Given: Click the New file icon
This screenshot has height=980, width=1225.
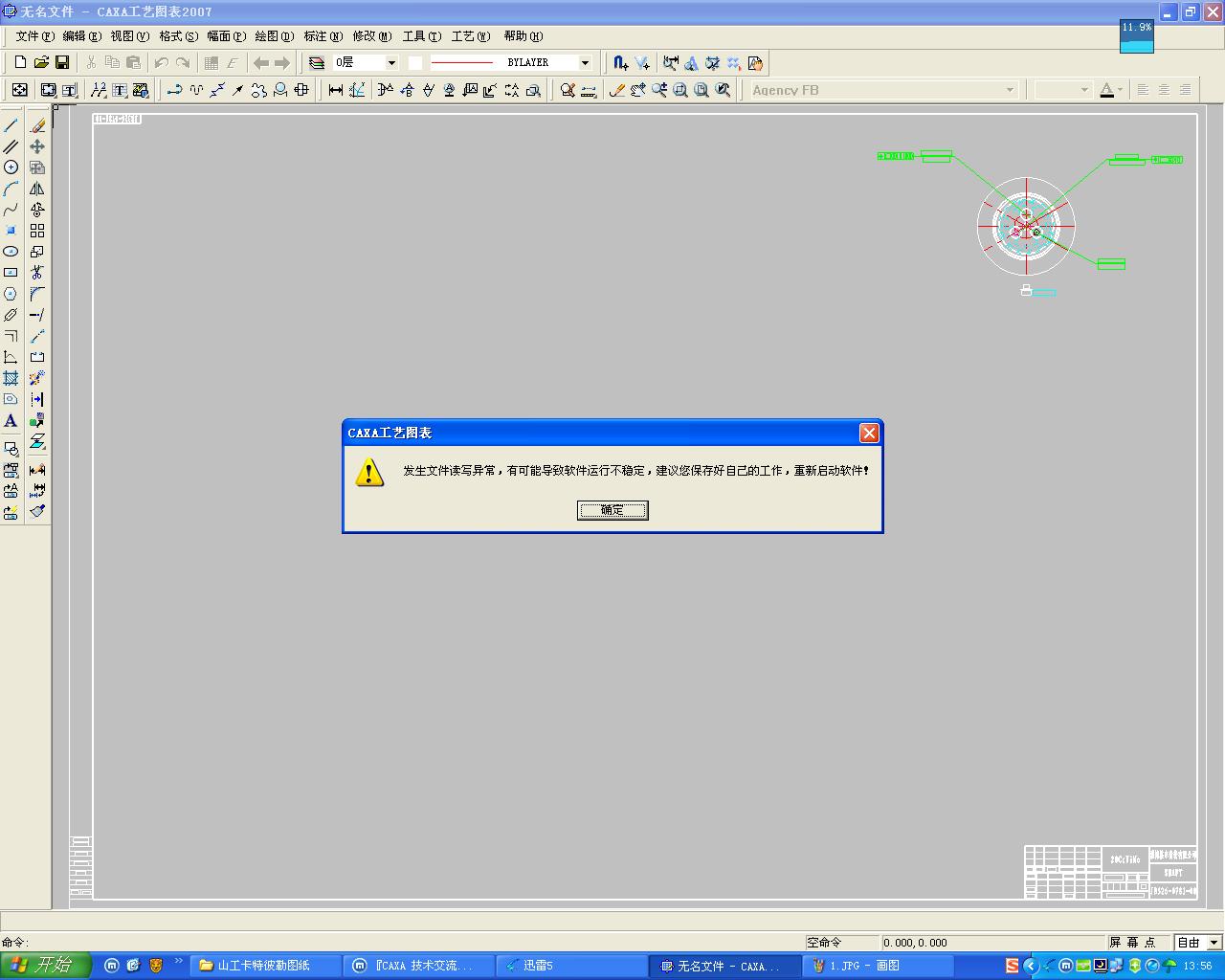Looking at the screenshot, I should click(20, 63).
